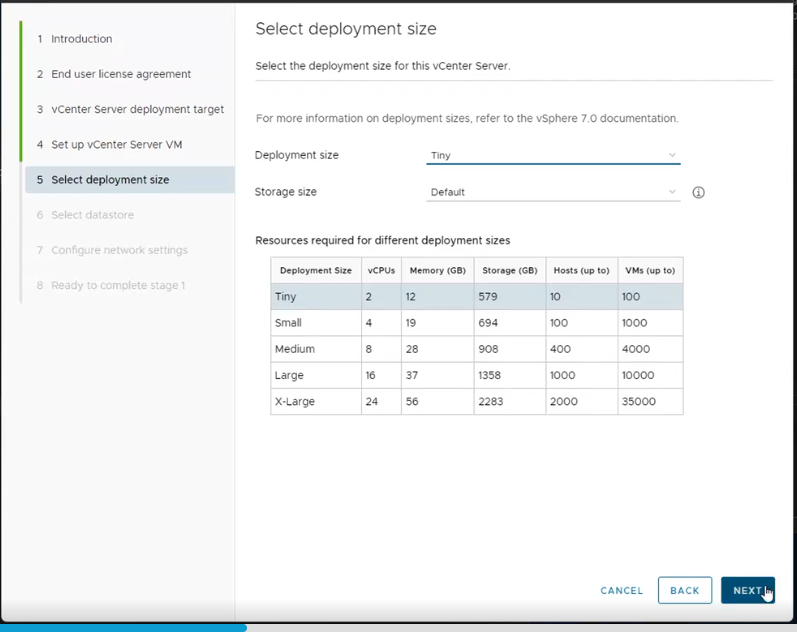Image resolution: width=797 pixels, height=632 pixels.
Task: Click the vCPUs column header
Action: (x=381, y=270)
